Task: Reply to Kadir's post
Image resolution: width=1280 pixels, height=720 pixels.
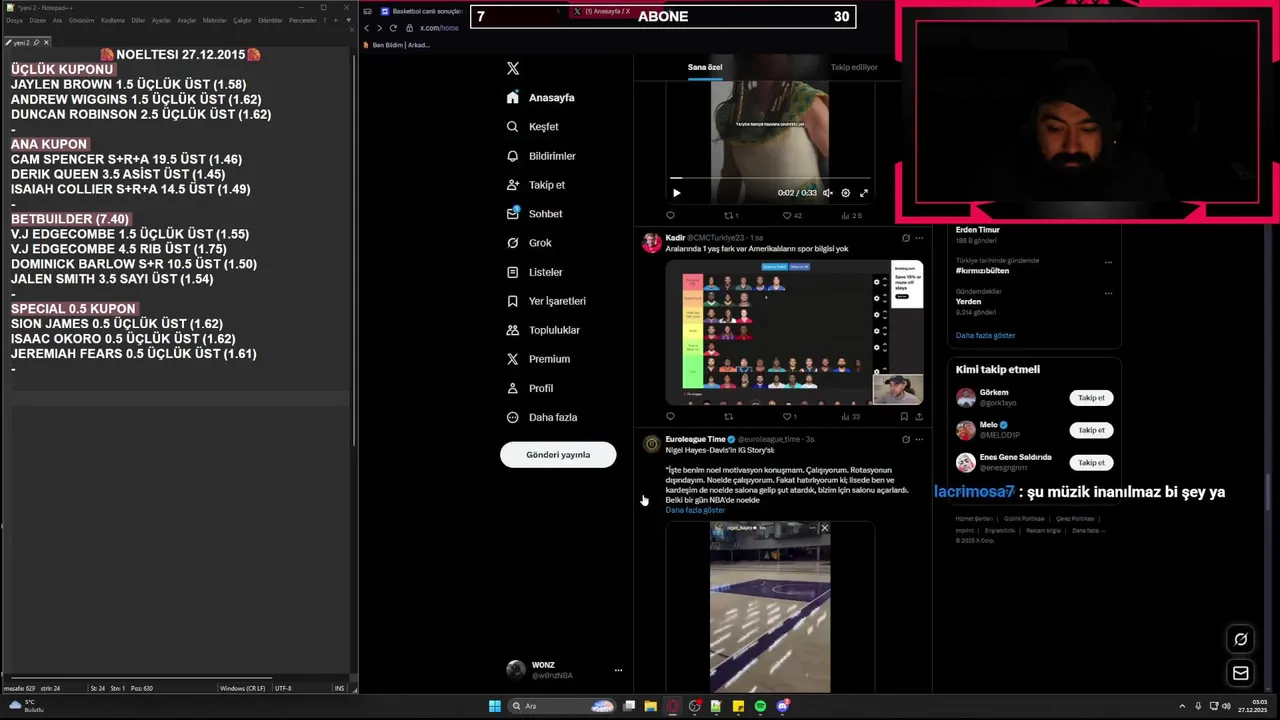Action: pos(670,416)
